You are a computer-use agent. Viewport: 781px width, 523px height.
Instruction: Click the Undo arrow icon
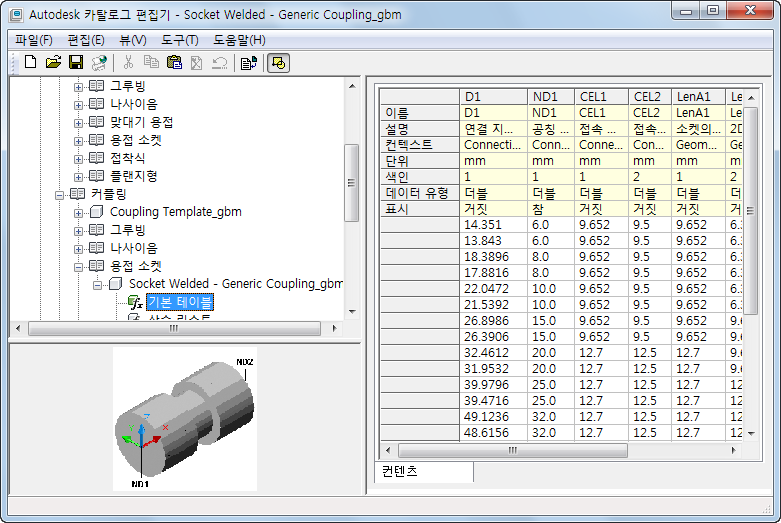[x=219, y=62]
